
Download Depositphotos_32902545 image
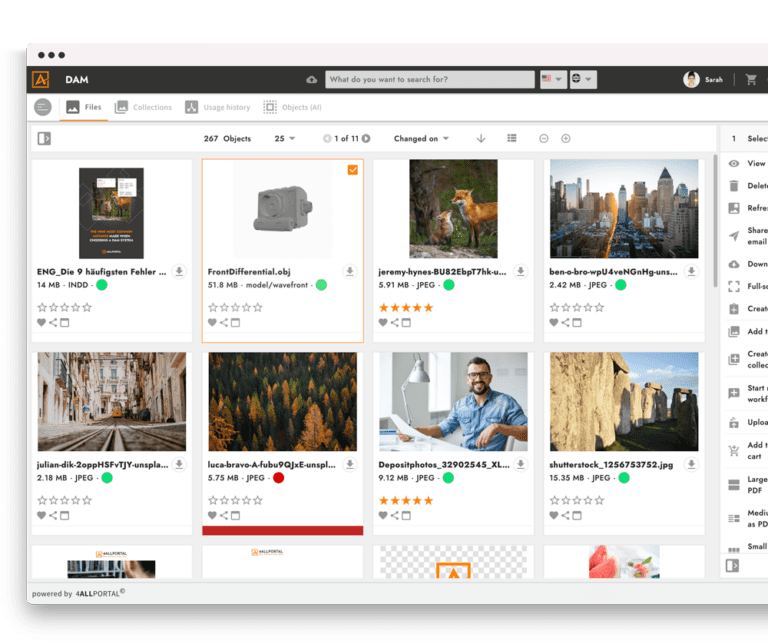521,464
